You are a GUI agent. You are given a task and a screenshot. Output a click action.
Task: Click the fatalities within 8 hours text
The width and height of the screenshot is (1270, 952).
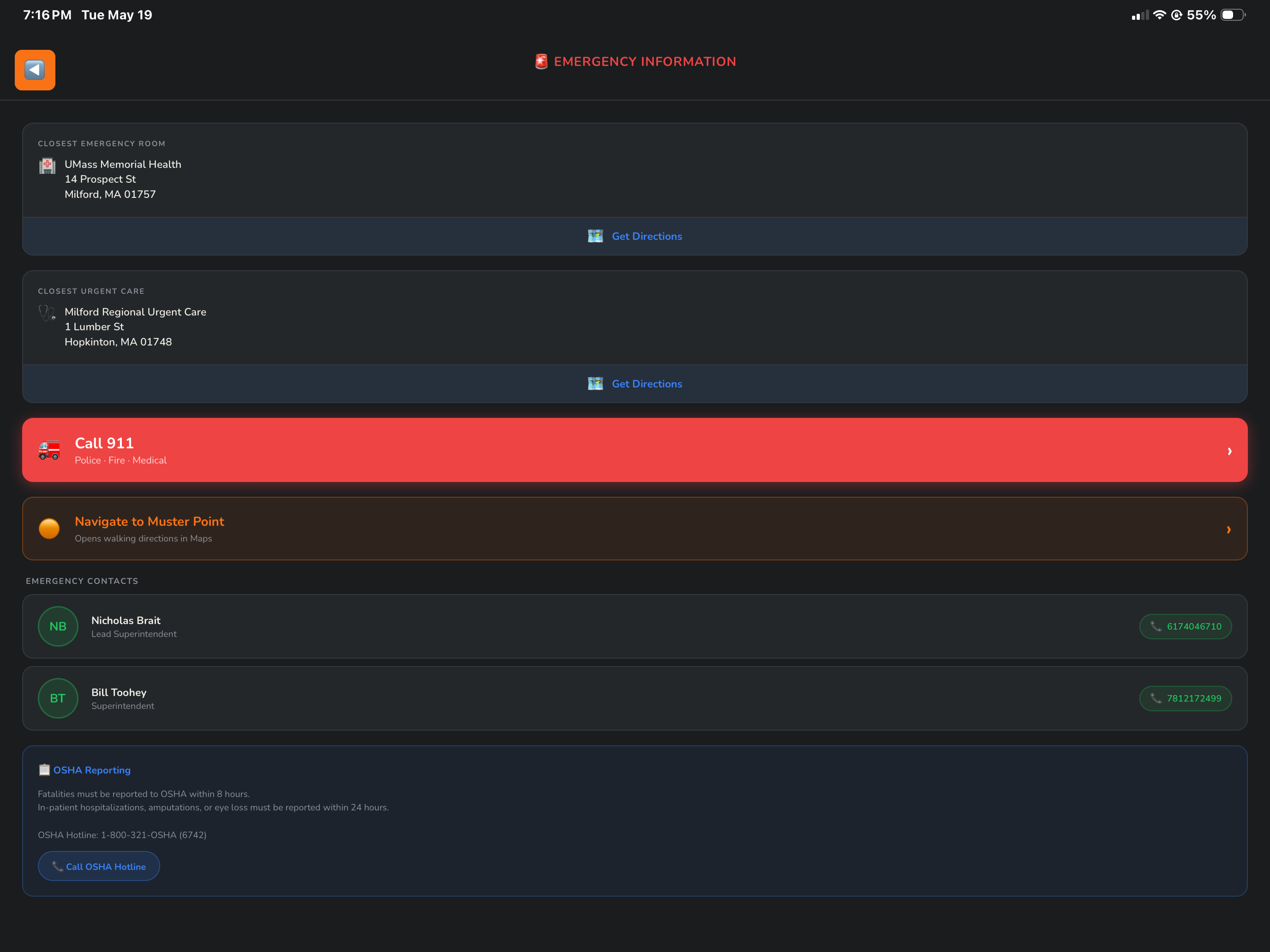[x=144, y=794]
